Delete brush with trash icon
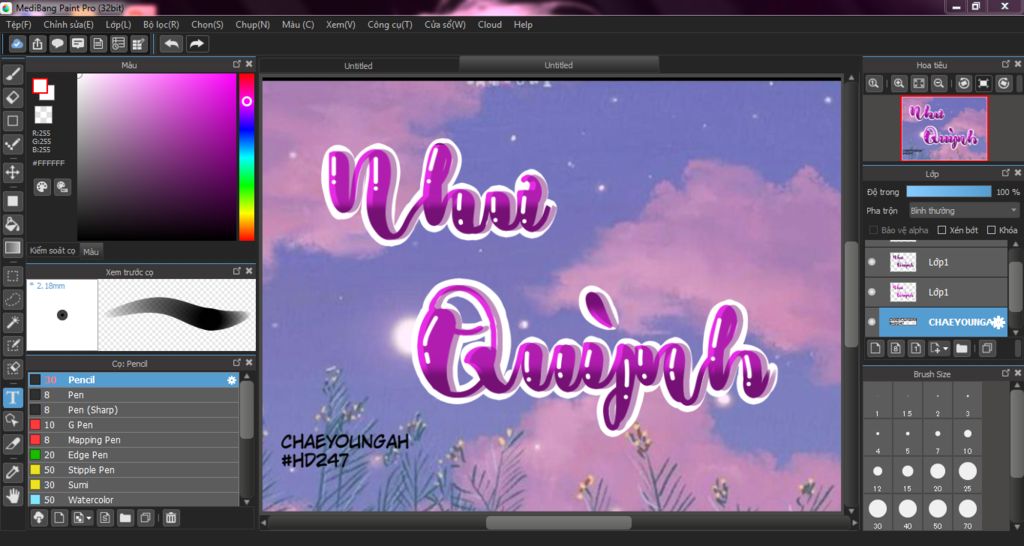1024x546 pixels. coord(170,518)
